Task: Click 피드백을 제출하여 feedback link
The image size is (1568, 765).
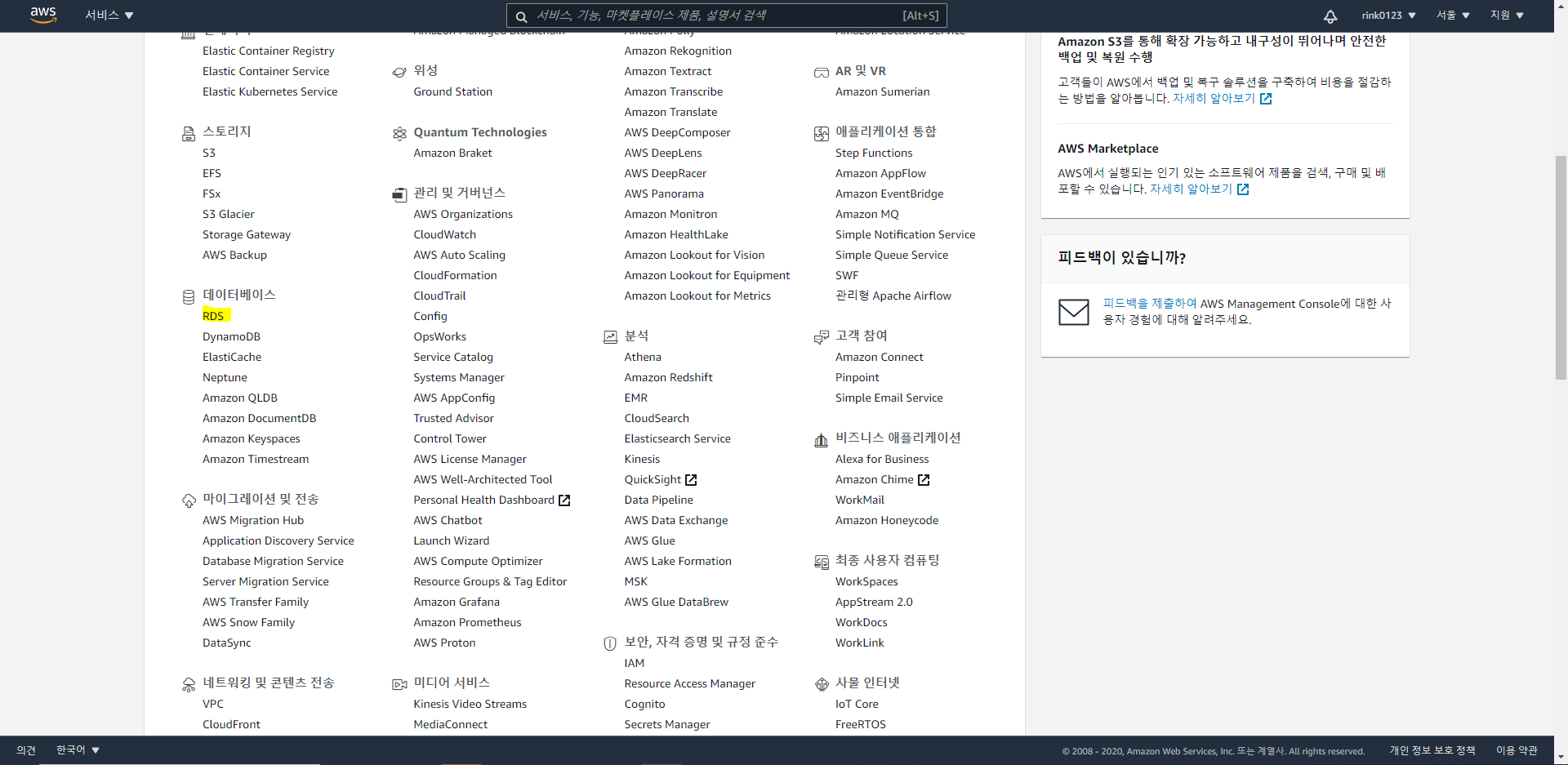Action: [x=1150, y=303]
